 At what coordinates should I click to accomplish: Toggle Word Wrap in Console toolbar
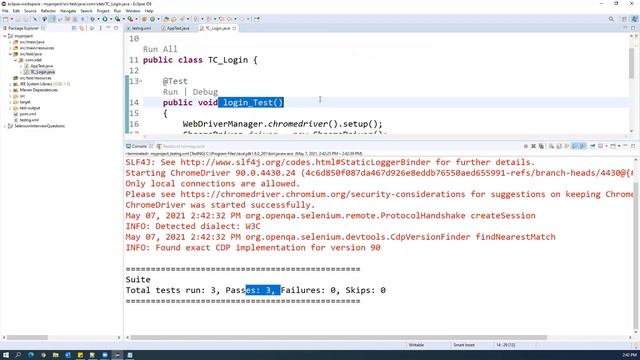coord(567,146)
